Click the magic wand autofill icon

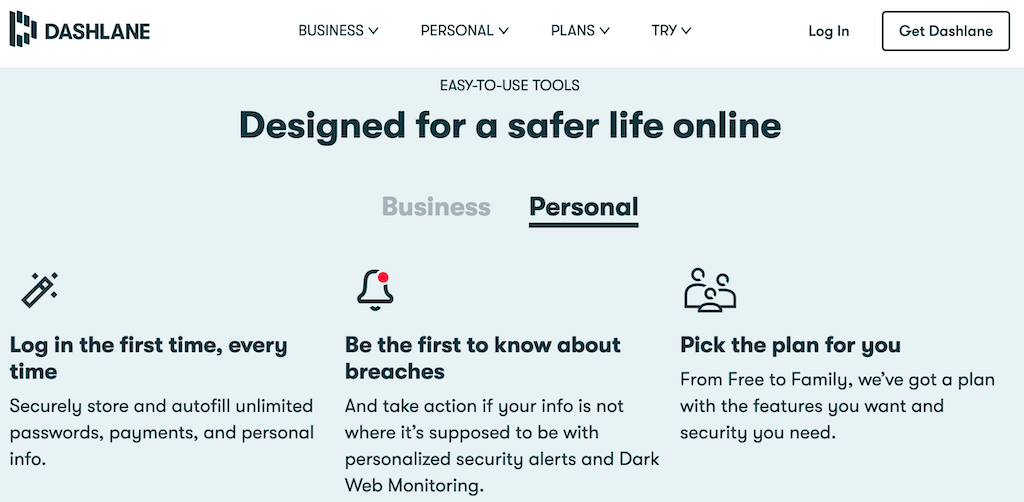40,289
